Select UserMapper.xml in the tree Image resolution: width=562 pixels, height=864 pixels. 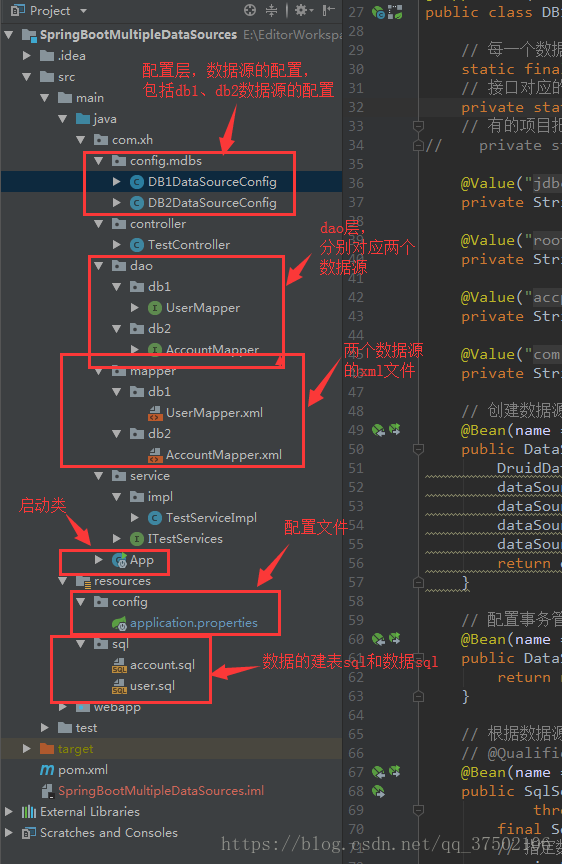point(214,413)
